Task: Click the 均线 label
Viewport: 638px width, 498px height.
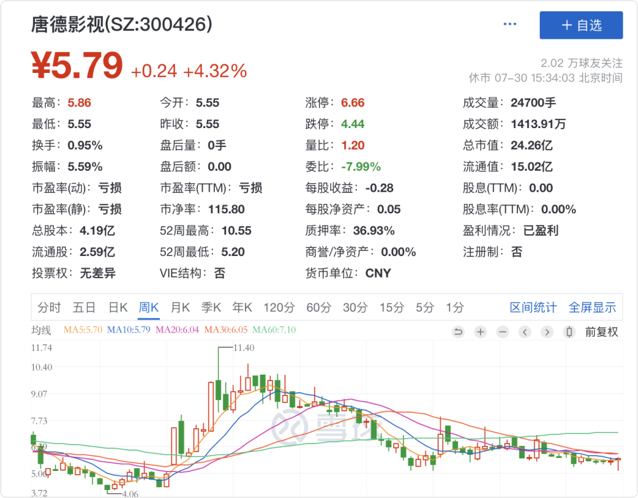Action: pos(42,330)
